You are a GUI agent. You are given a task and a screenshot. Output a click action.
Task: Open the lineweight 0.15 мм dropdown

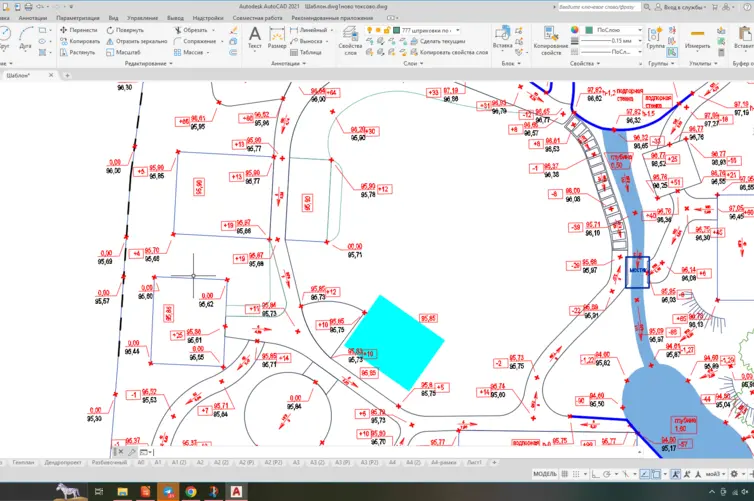(612, 41)
